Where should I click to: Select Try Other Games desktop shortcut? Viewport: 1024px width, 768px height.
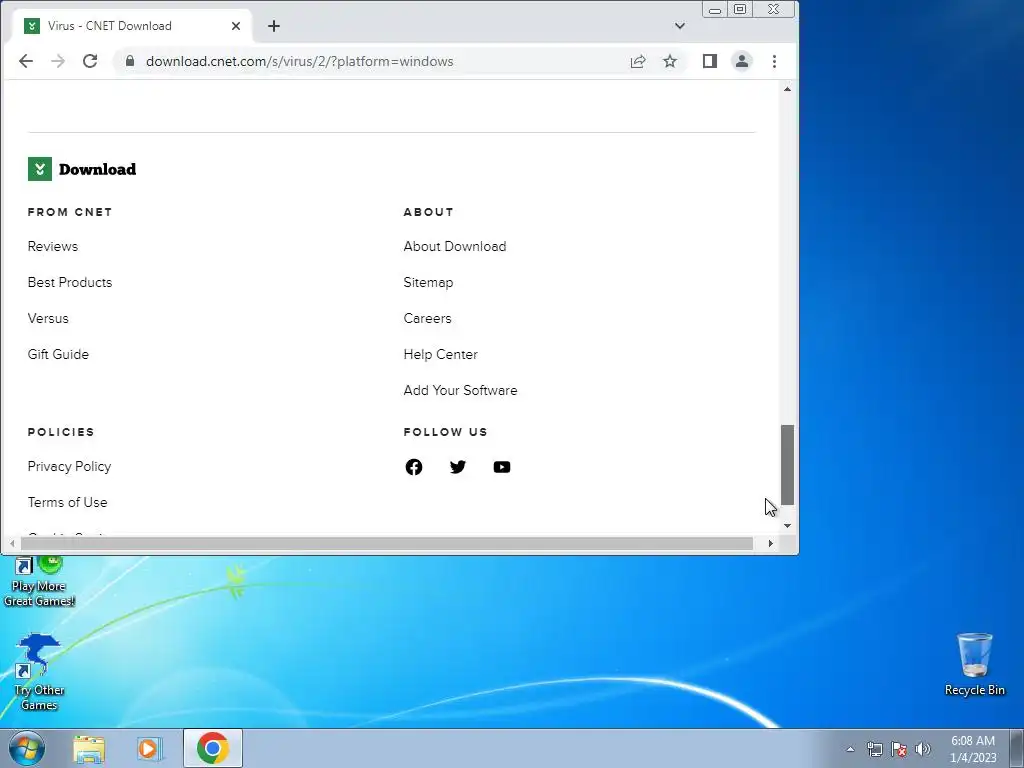[39, 671]
